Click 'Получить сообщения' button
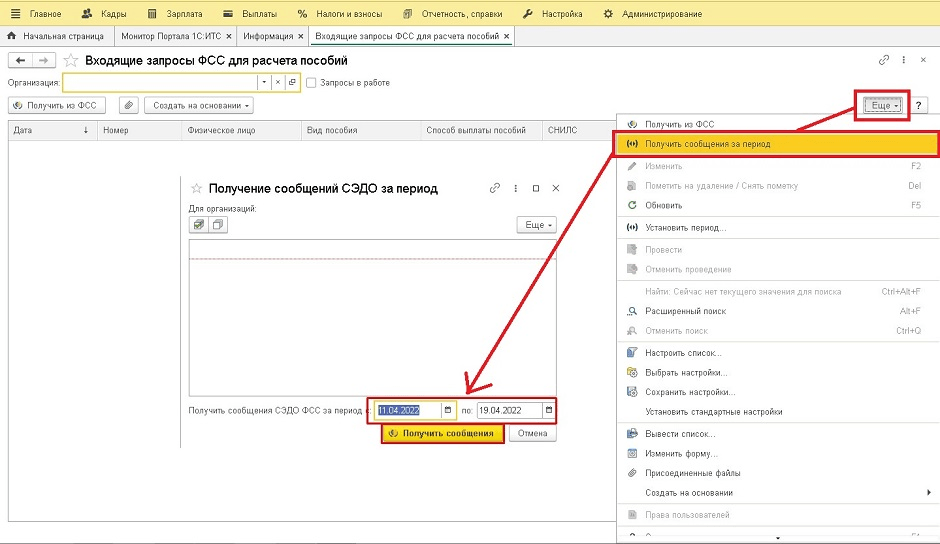 pos(442,434)
